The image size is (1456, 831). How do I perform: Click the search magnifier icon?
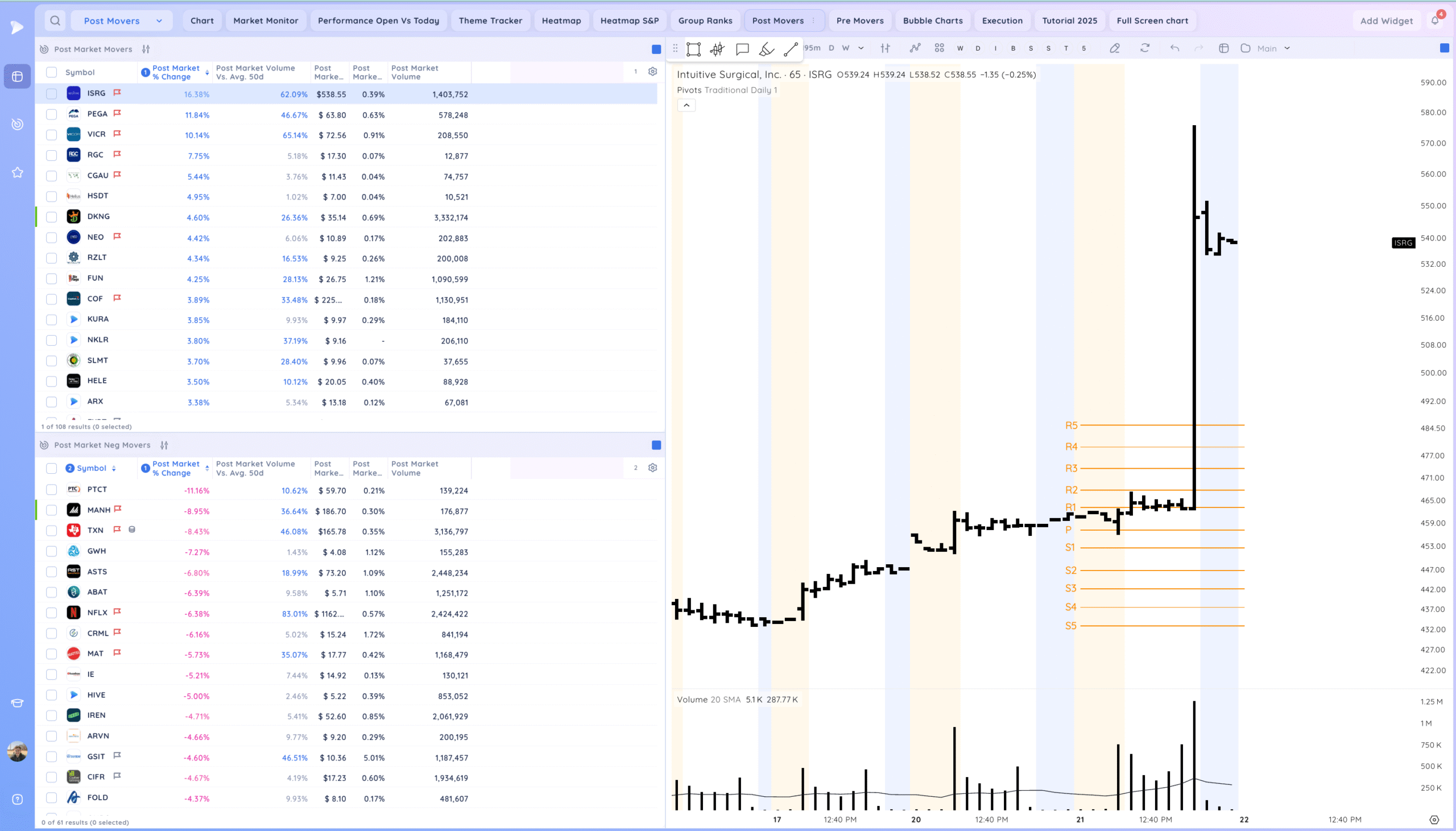[55, 20]
